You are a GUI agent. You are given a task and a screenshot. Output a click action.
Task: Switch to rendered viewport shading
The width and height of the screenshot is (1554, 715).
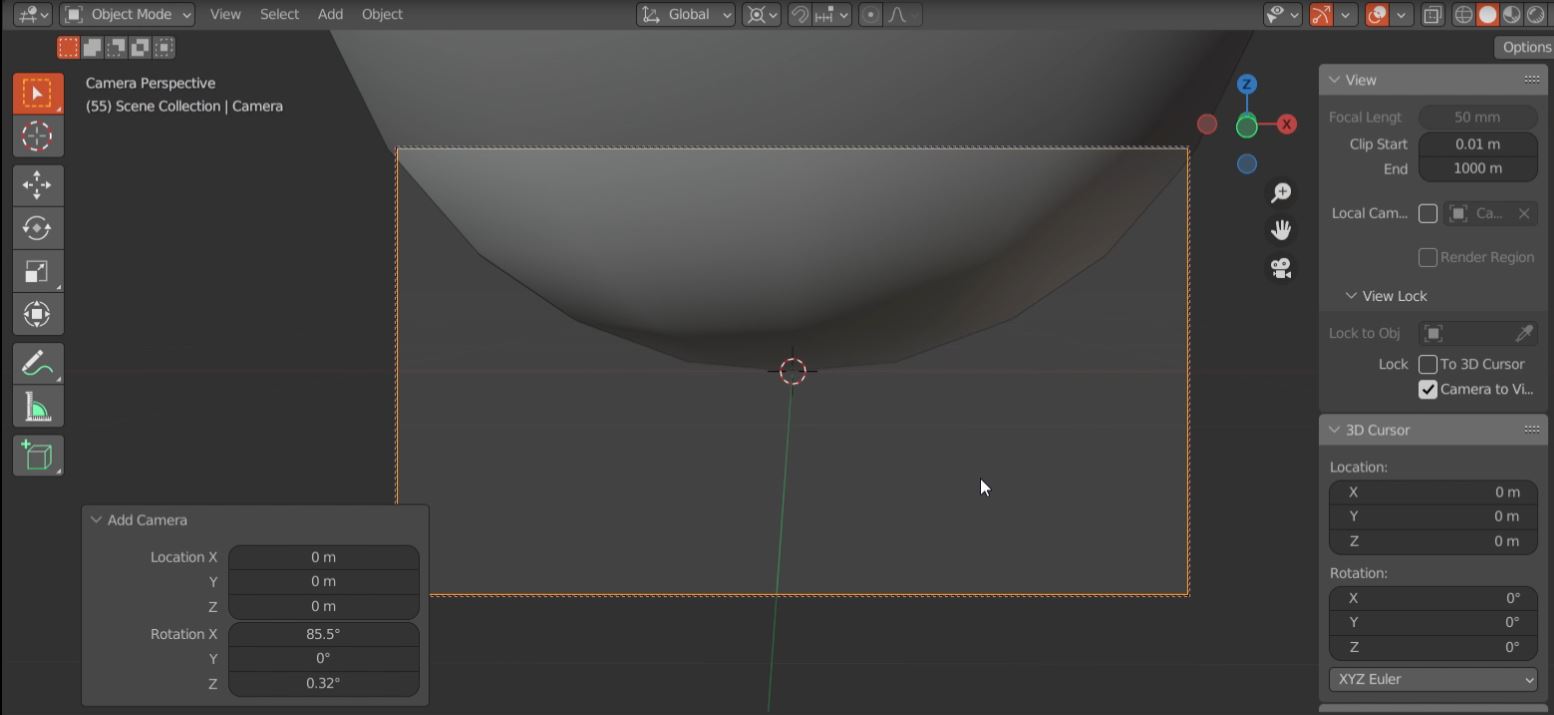coord(1533,14)
